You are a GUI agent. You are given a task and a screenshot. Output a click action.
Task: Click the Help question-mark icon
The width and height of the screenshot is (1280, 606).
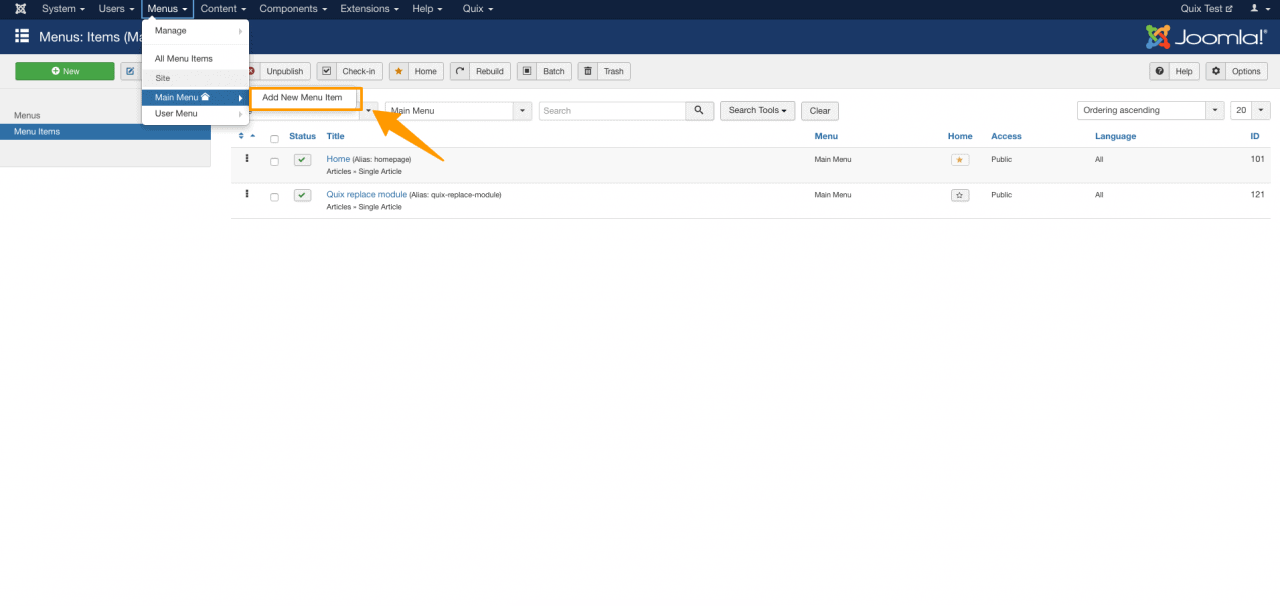point(1161,71)
